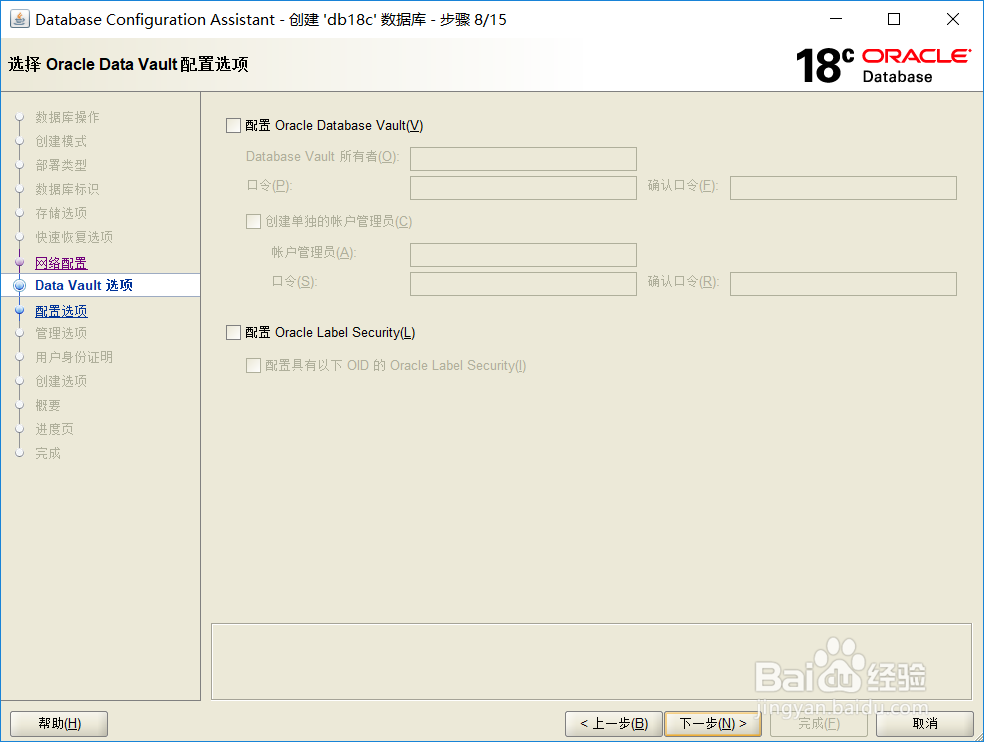Viewport: 984px width, 742px height.
Task: Click the step node icon beside 网络配置
Action: [x=19, y=261]
